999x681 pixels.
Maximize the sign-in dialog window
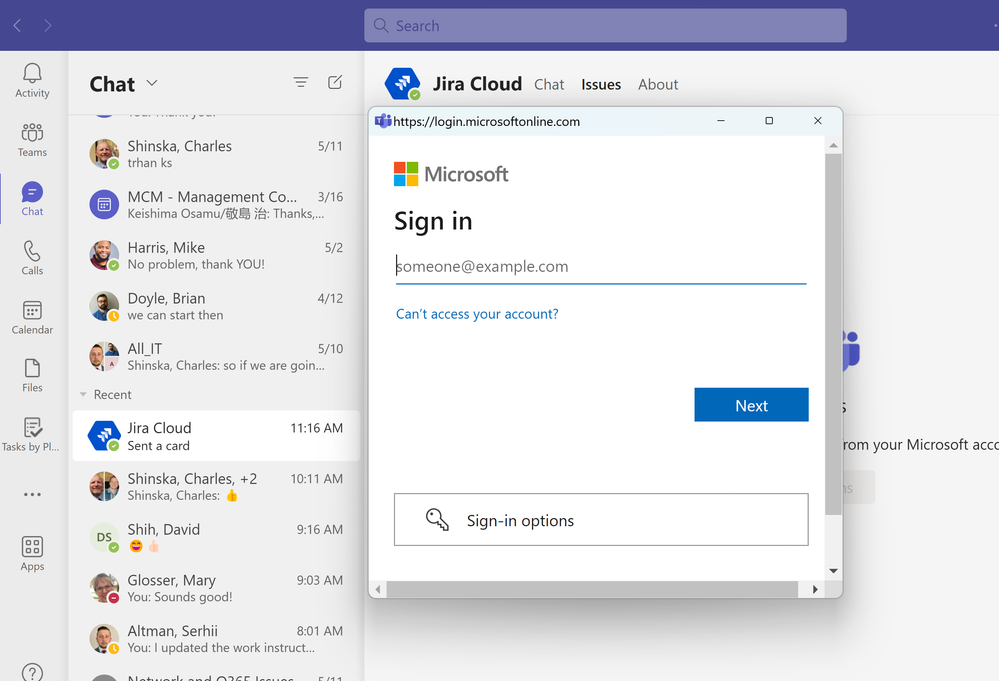pos(769,120)
